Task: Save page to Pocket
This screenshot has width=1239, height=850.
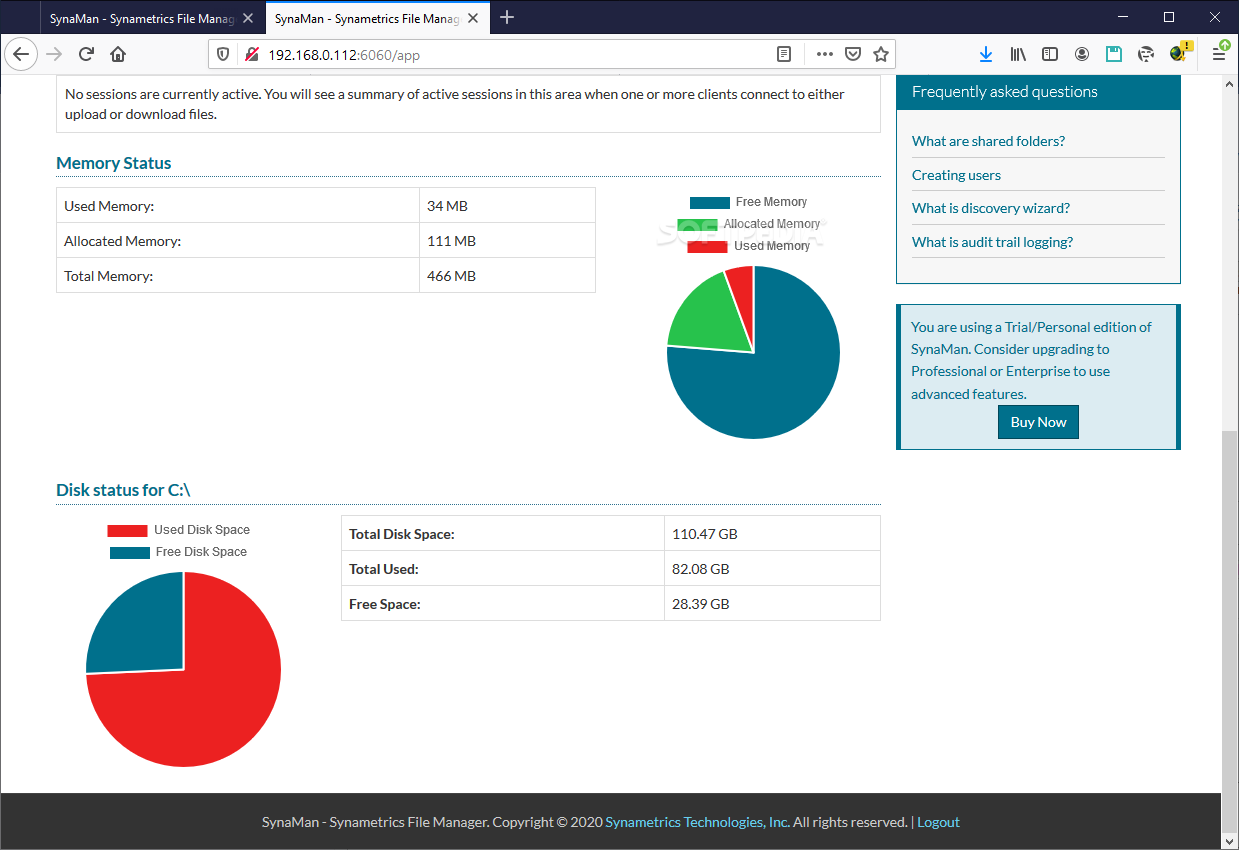Action: point(853,54)
